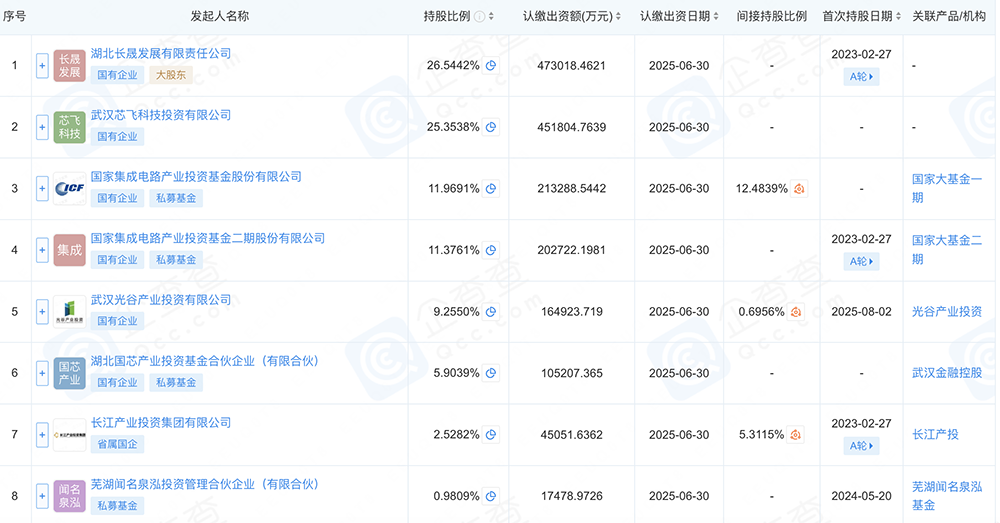Click the 大股东 tag in row 1

[x=171, y=75]
